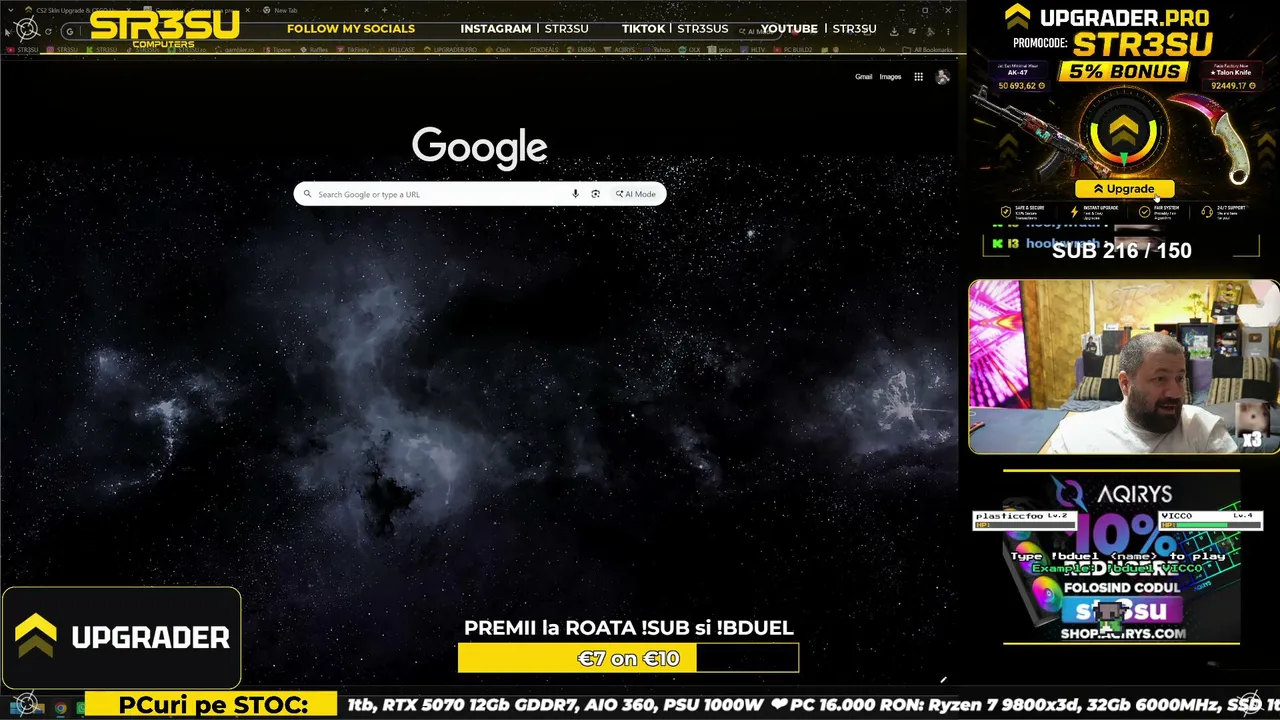Open a new browser tab
This screenshot has width=1280, height=720.
(x=385, y=10)
